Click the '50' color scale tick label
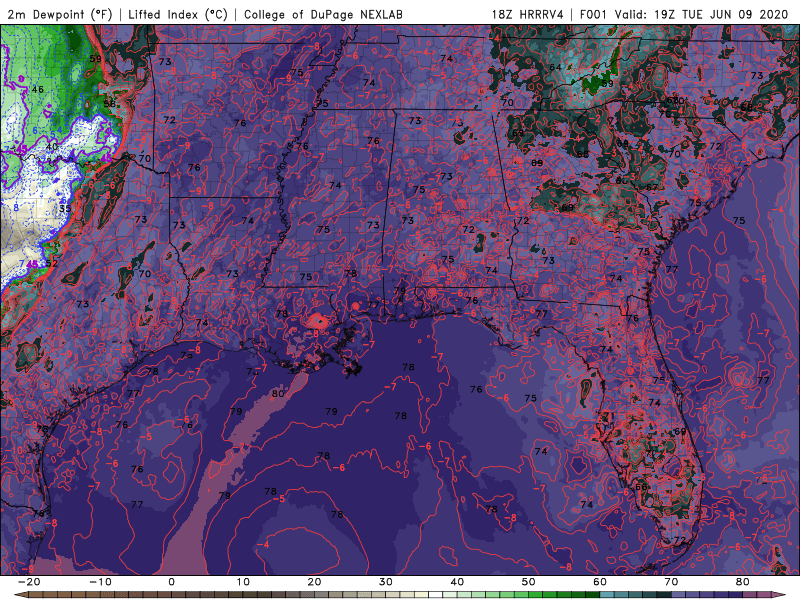The image size is (800, 600). [x=529, y=582]
